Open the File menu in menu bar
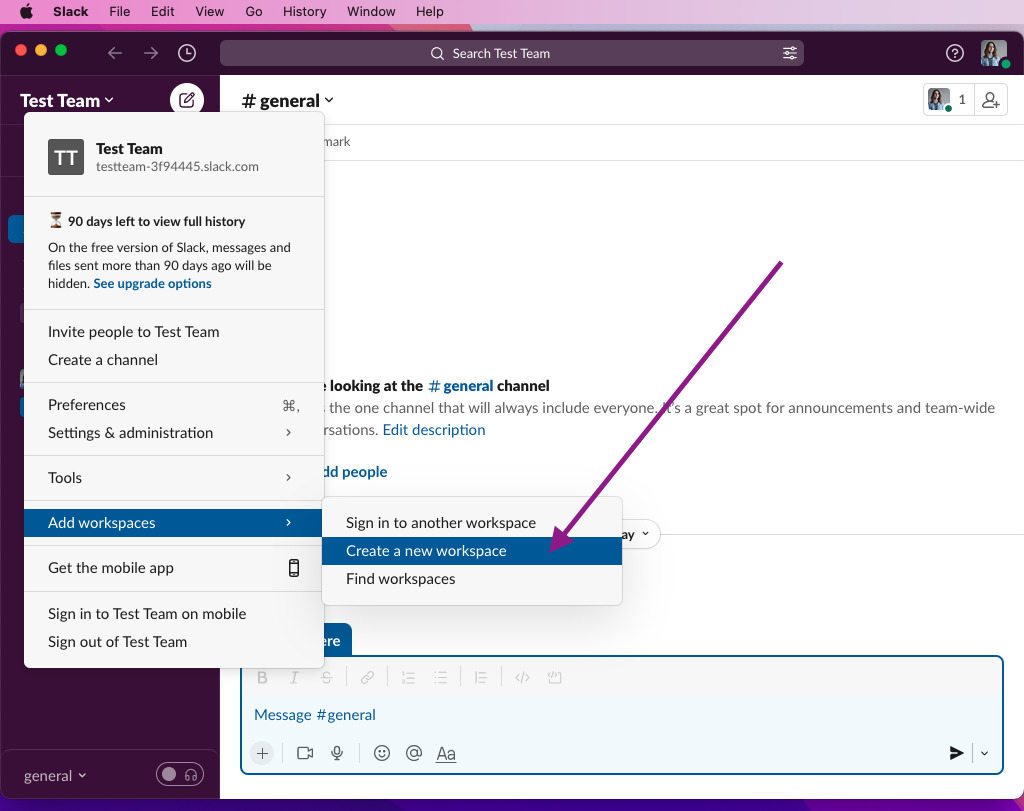The width and height of the screenshot is (1024, 811). [120, 12]
